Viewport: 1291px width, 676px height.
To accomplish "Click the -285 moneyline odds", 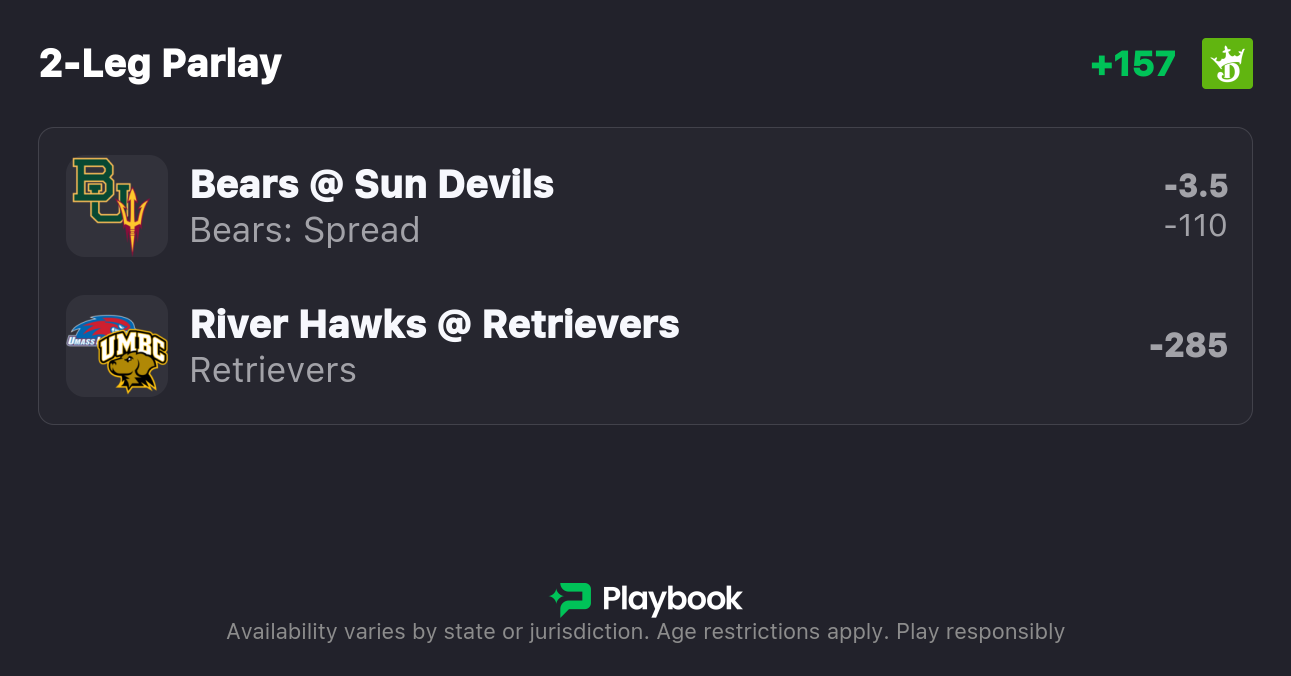I will coord(1188,346).
